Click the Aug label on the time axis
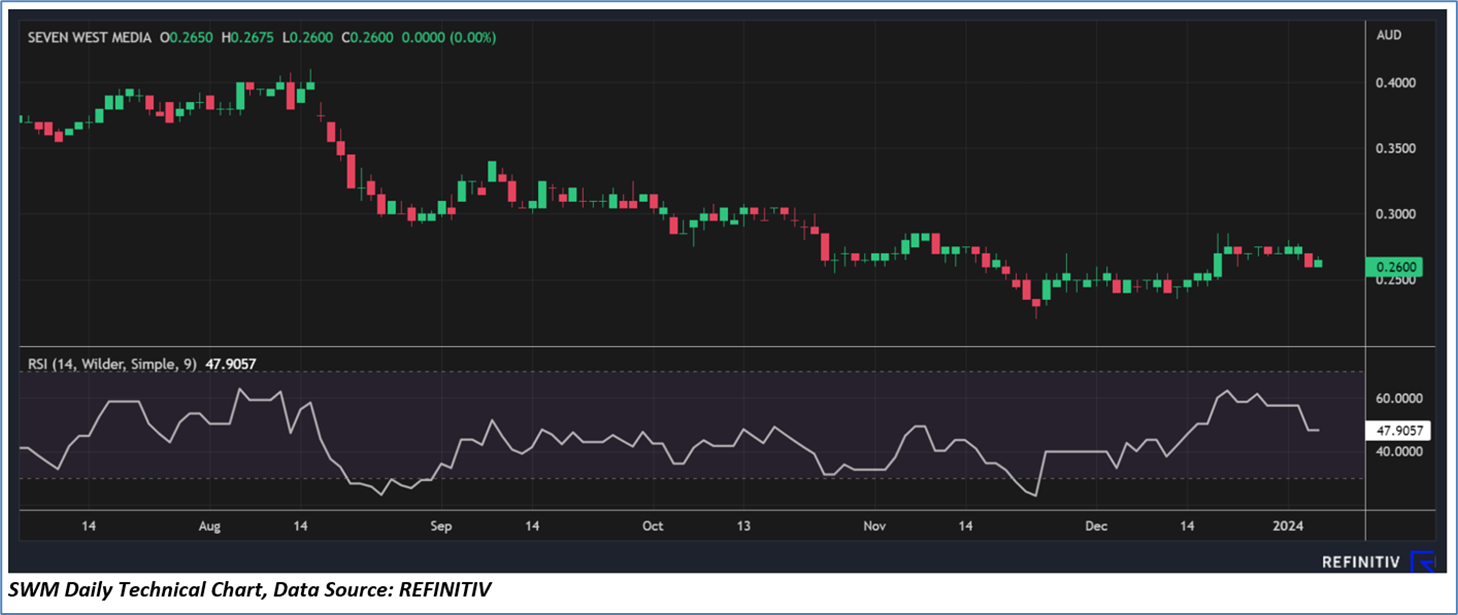Image resolution: width=1458 pixels, height=615 pixels. [210, 526]
